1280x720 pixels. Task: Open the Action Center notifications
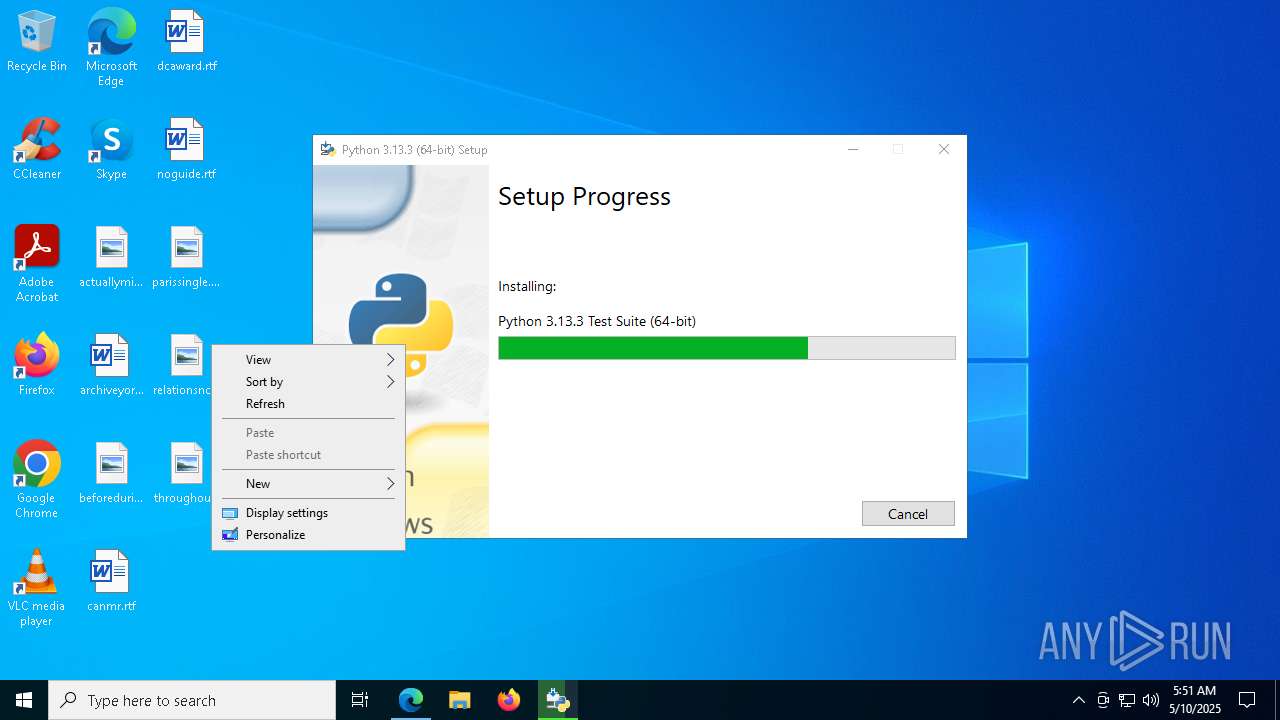point(1247,700)
